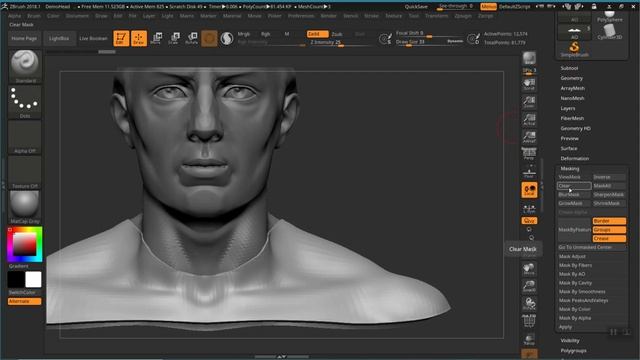Choose the Rotate transform tool
Image resolution: width=640 pixels, height=360 pixels.
tap(191, 38)
